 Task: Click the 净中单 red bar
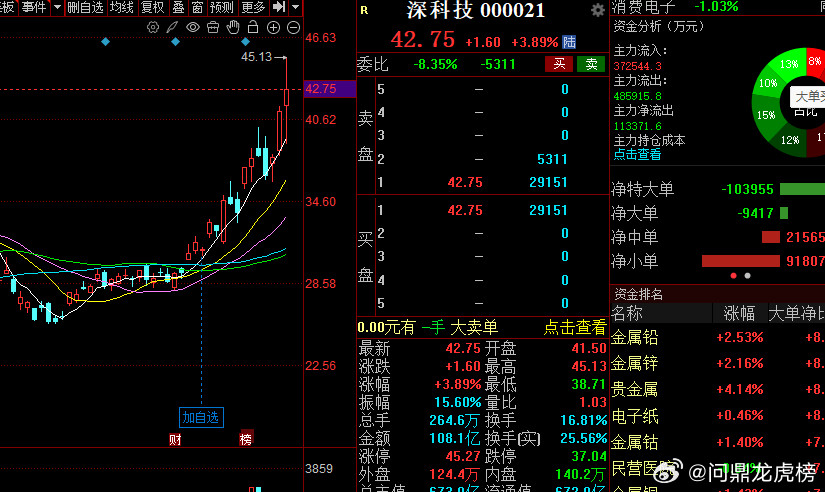[x=770, y=237]
